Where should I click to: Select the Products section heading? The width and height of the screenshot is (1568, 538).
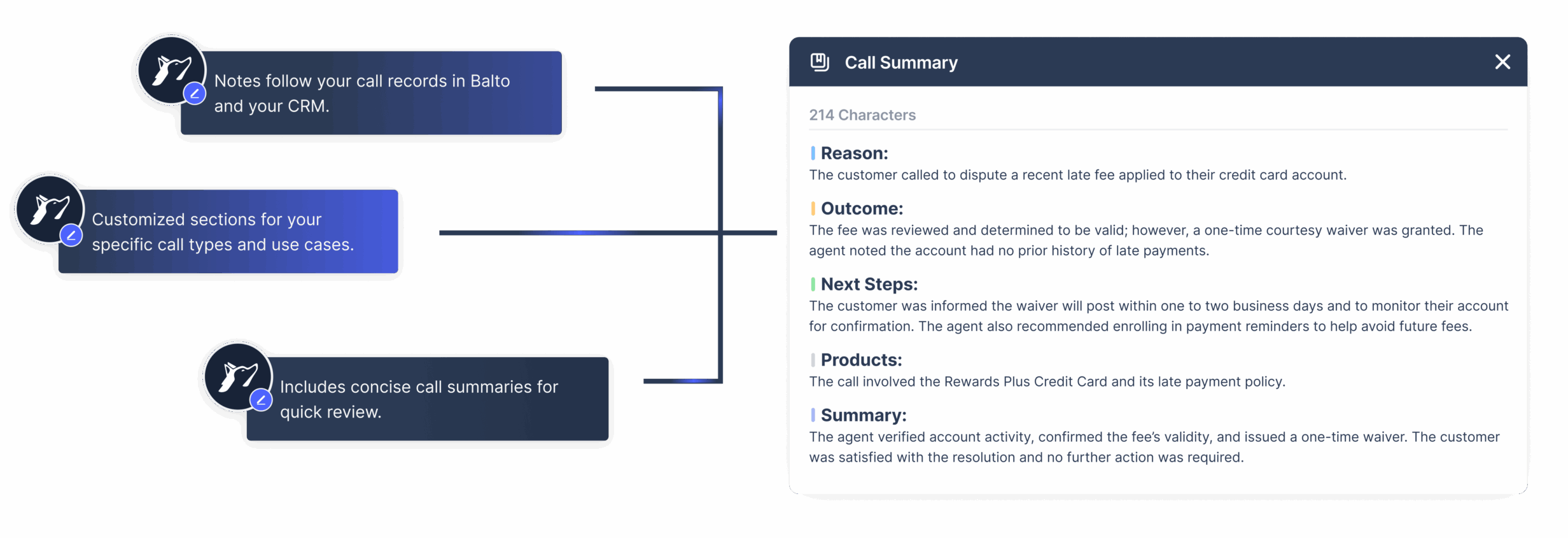click(x=861, y=360)
